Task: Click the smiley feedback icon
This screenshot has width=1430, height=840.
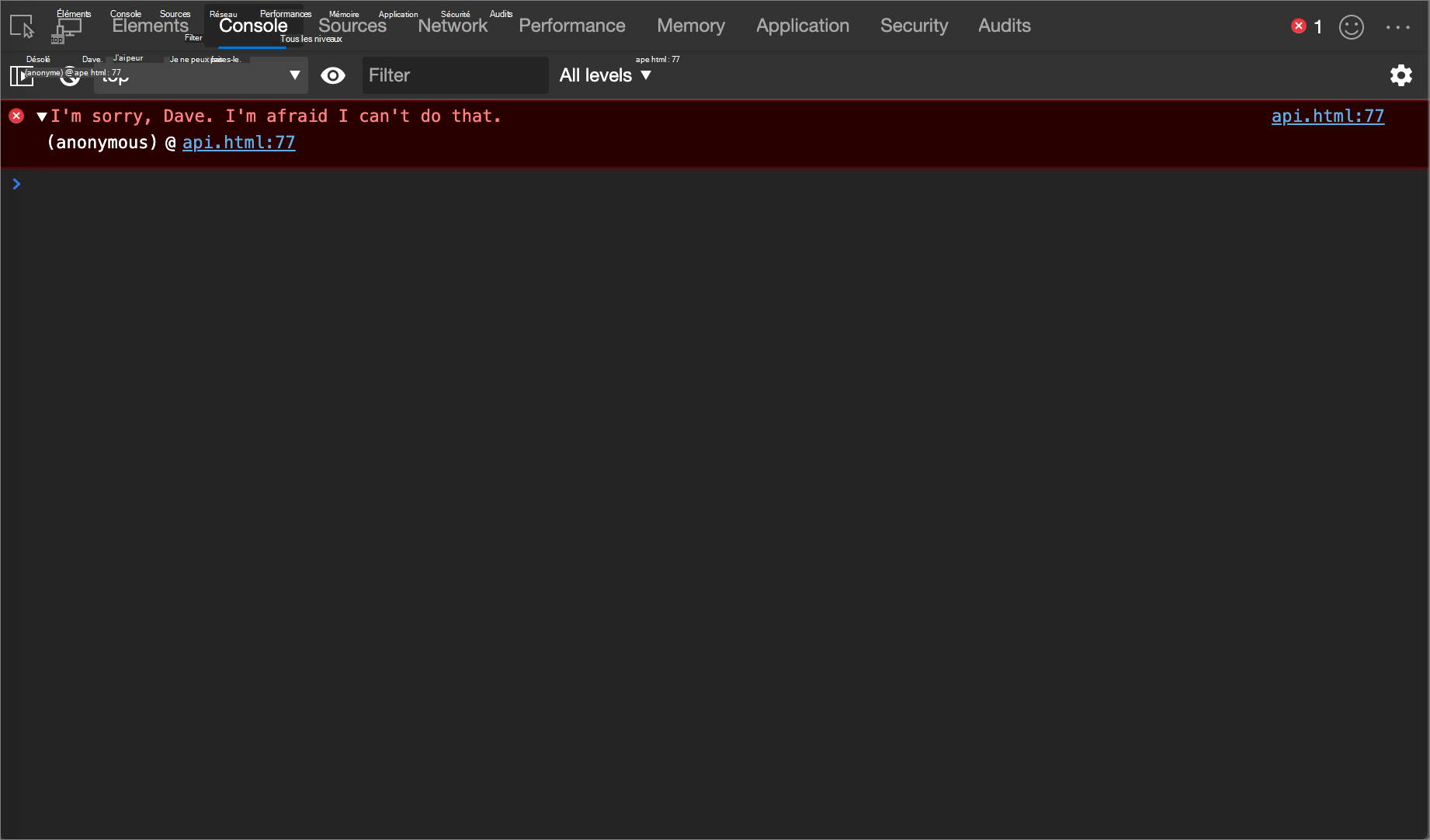Action: tap(1352, 26)
